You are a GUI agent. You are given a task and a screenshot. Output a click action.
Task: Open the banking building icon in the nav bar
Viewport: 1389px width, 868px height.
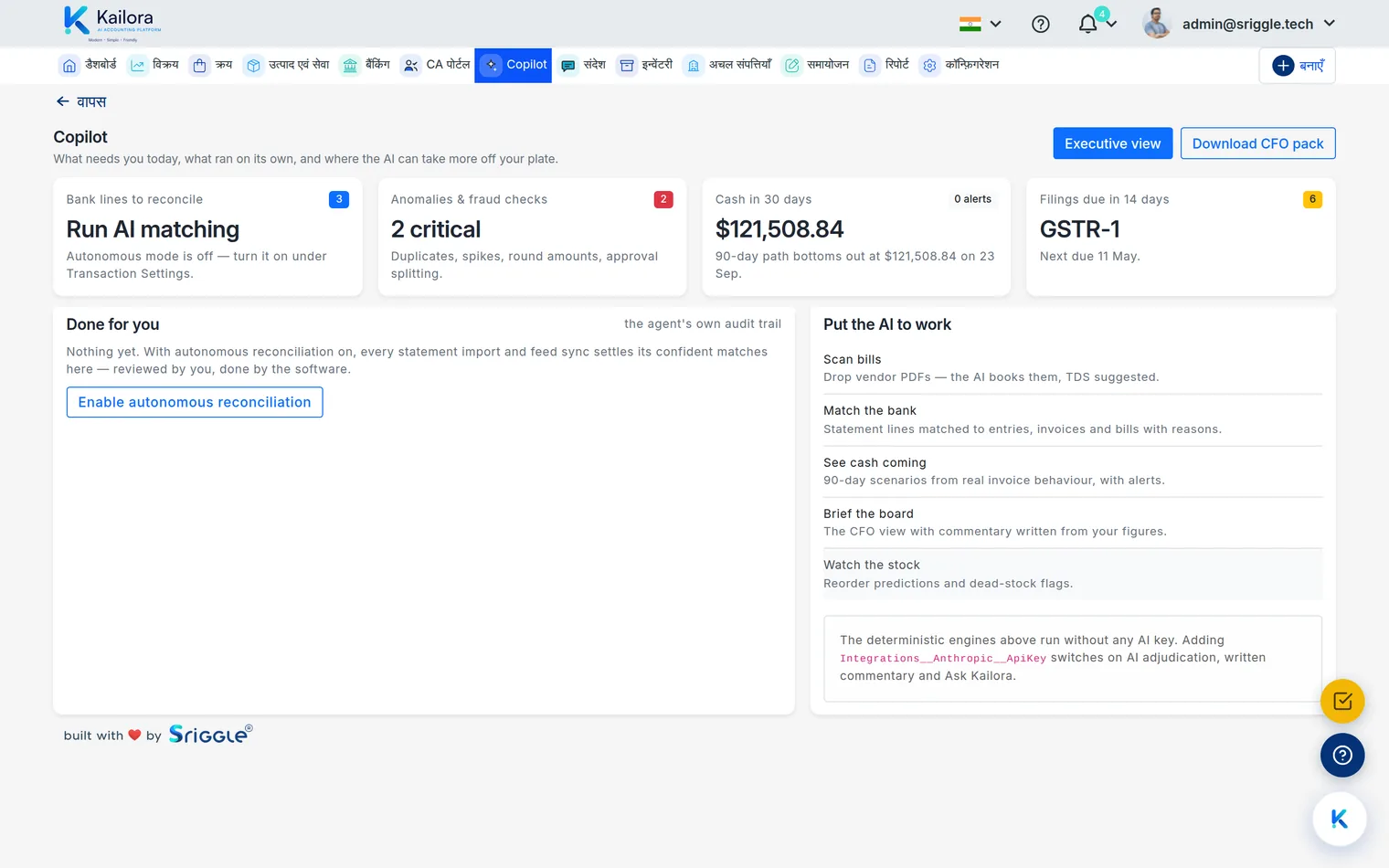(x=350, y=66)
